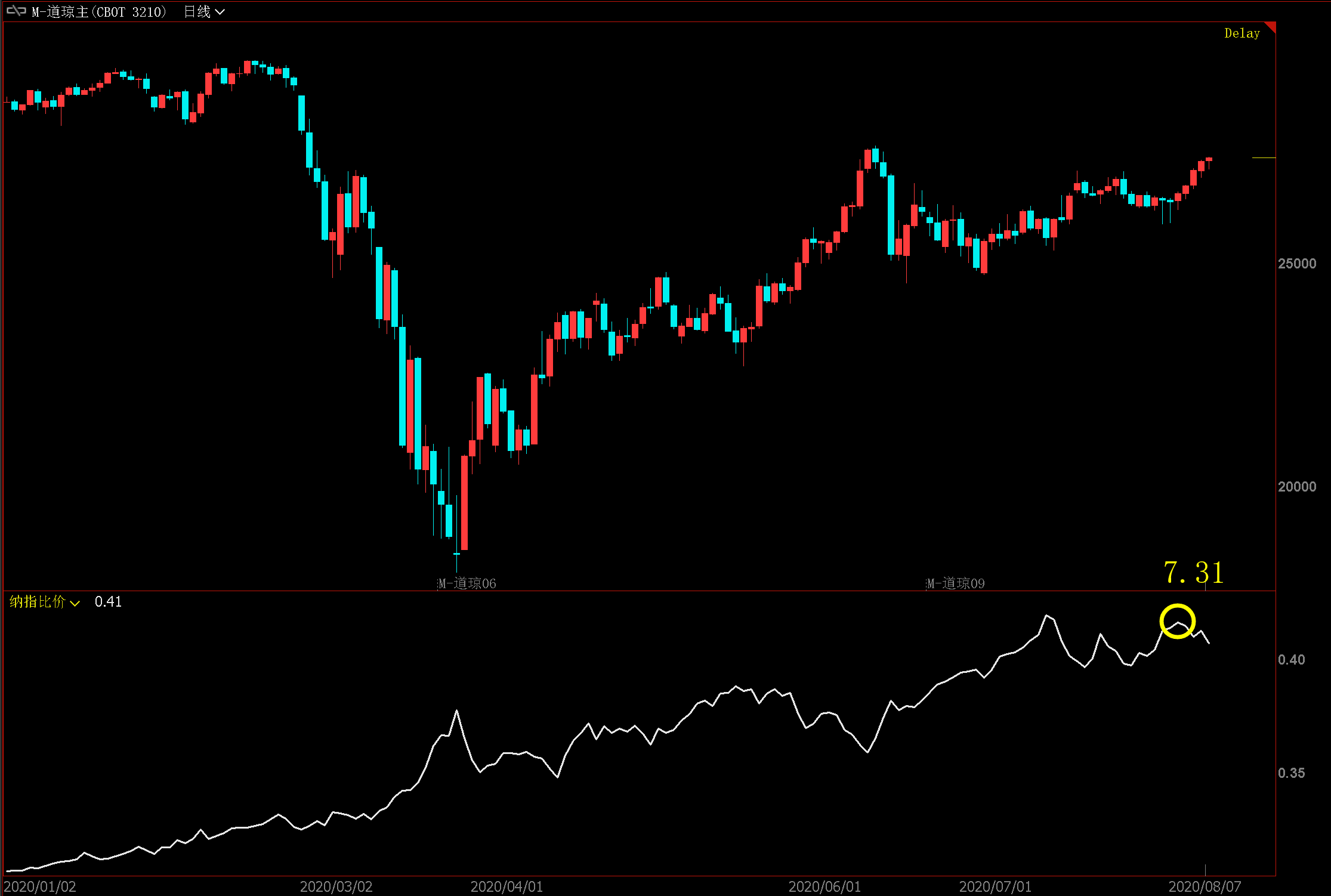Click the date label 2020/04/01
The height and width of the screenshot is (896, 1331).
507,886
